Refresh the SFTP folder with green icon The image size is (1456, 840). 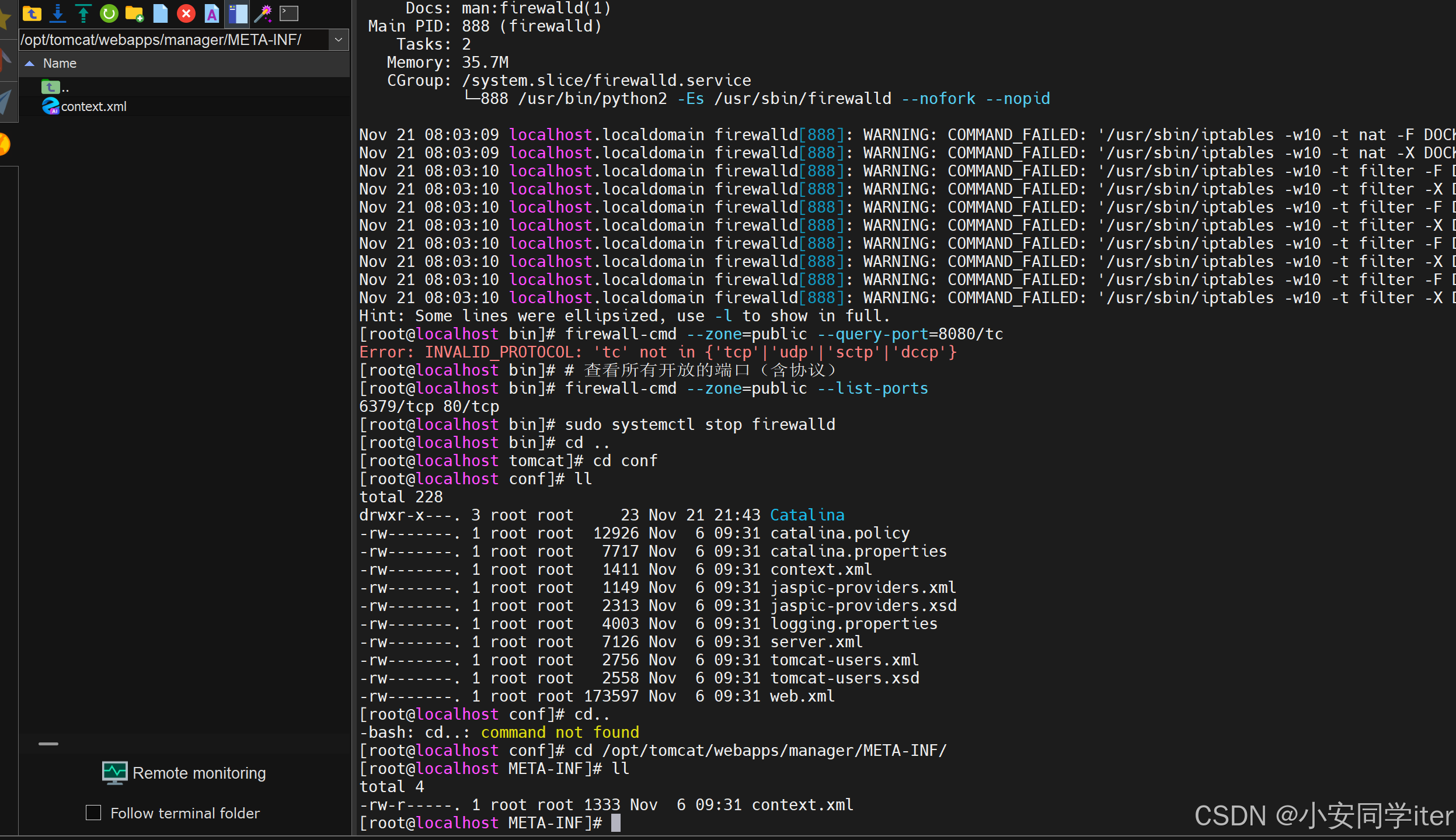tap(109, 13)
